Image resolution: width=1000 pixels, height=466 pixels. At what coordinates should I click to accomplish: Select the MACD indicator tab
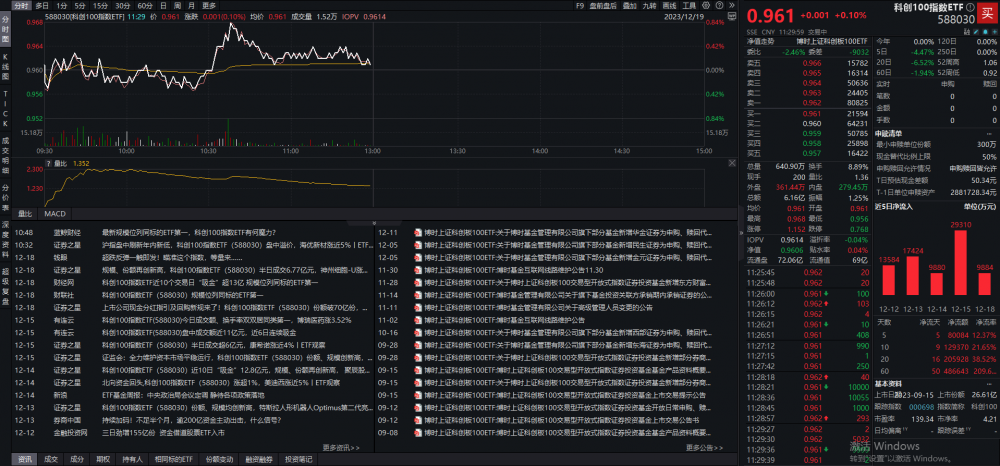[x=55, y=214]
